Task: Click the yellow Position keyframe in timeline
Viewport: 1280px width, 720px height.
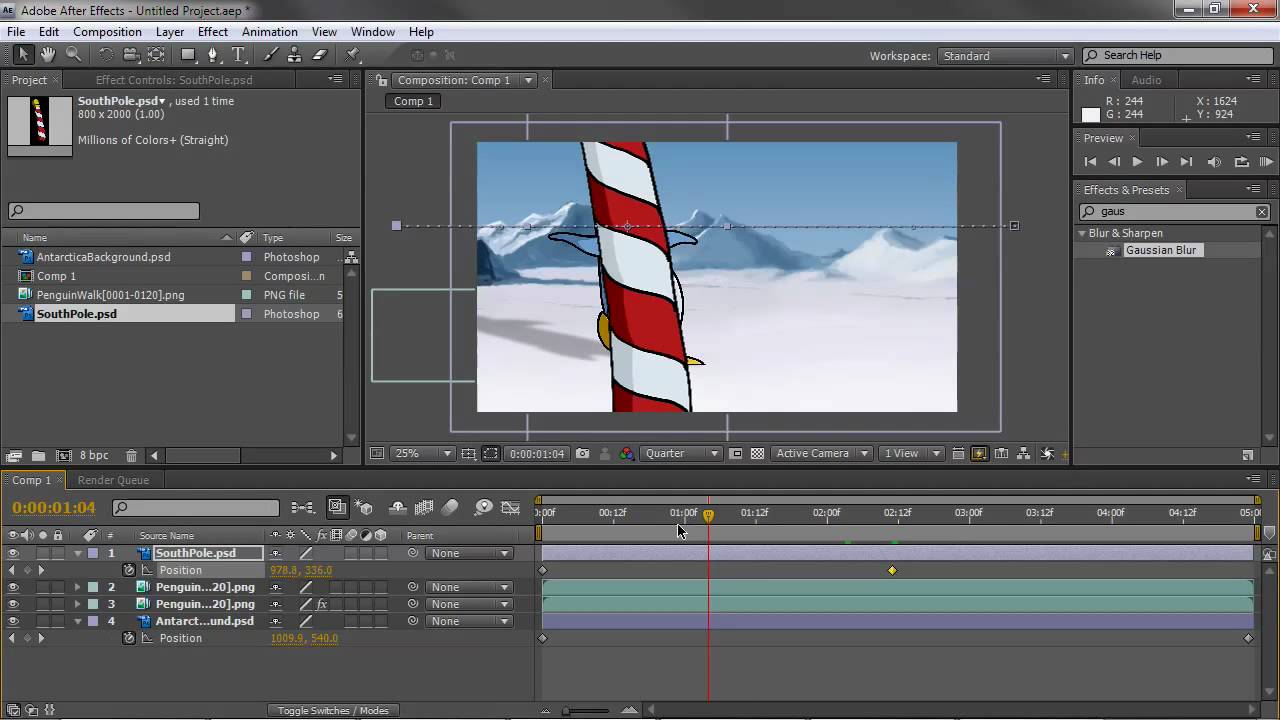Action: (892, 571)
